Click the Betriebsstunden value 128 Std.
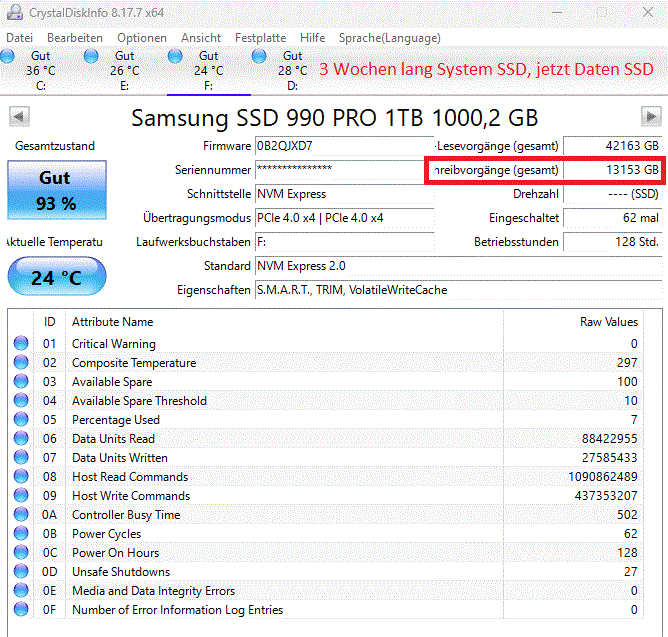 pyautogui.click(x=613, y=242)
